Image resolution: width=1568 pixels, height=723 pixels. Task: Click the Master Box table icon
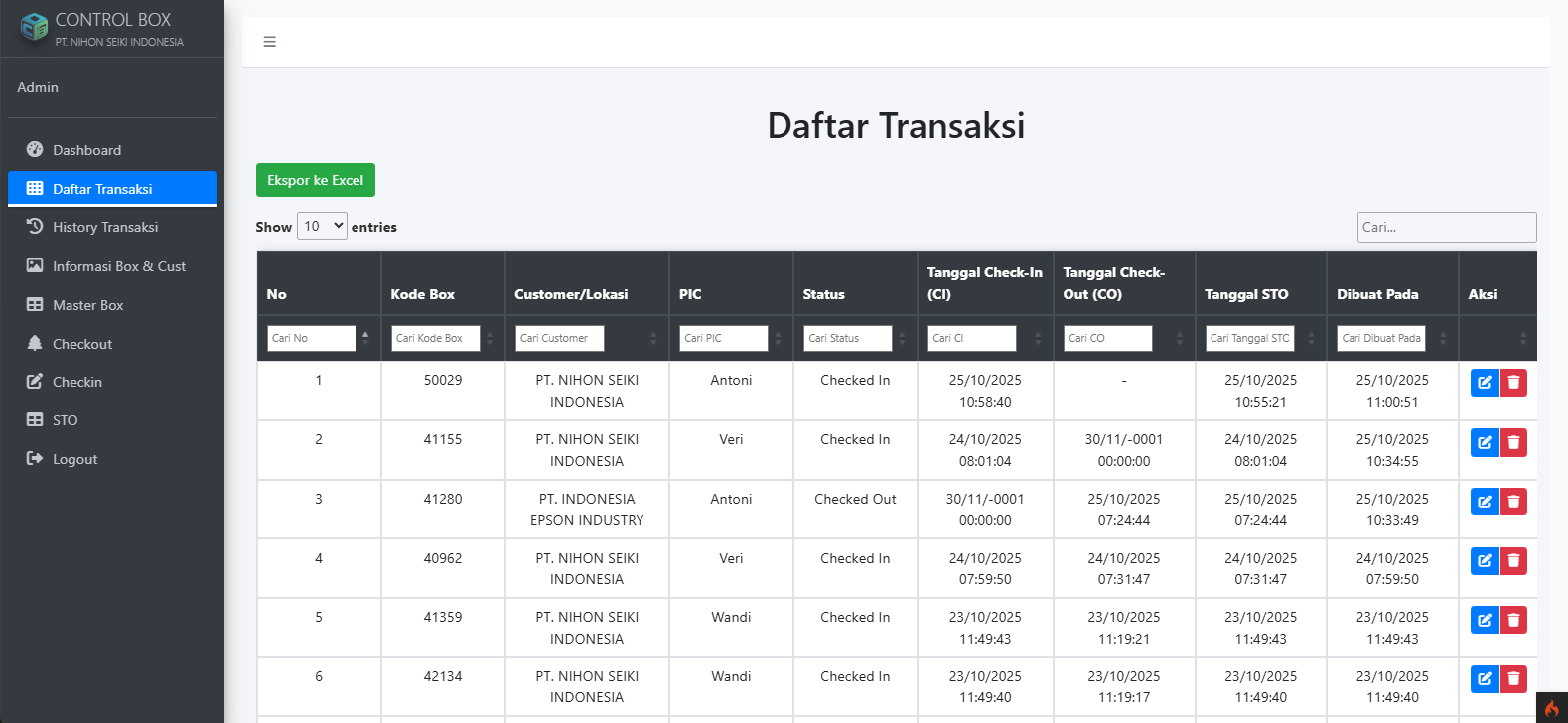(35, 304)
